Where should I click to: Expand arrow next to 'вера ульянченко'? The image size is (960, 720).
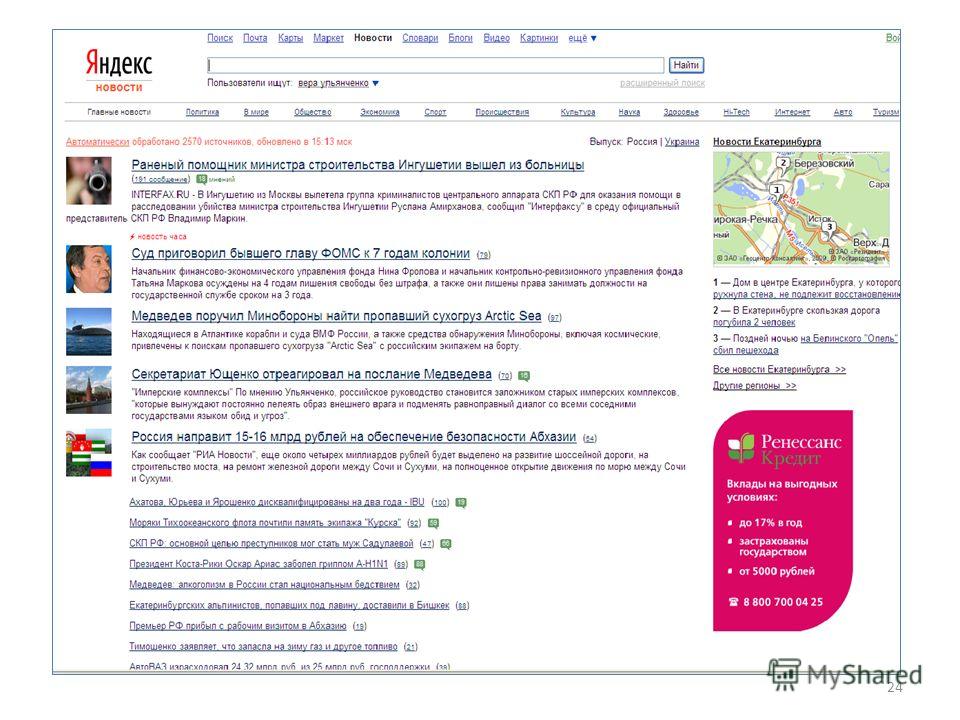tap(375, 83)
